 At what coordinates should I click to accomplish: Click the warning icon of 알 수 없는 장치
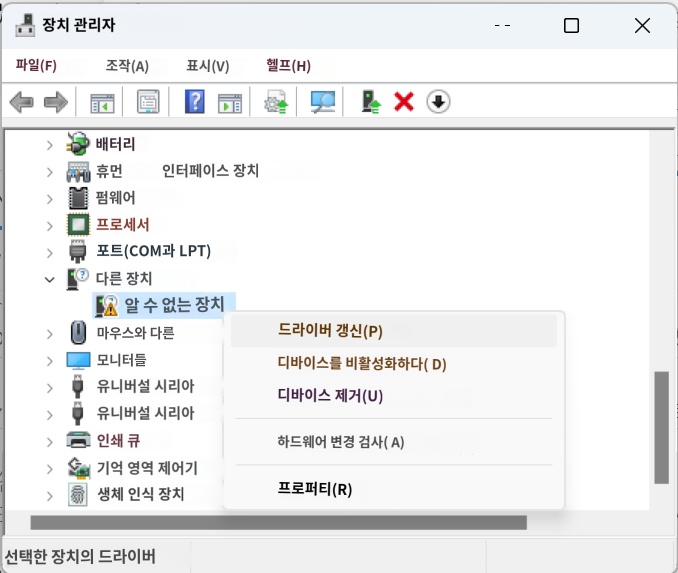[x=106, y=305]
